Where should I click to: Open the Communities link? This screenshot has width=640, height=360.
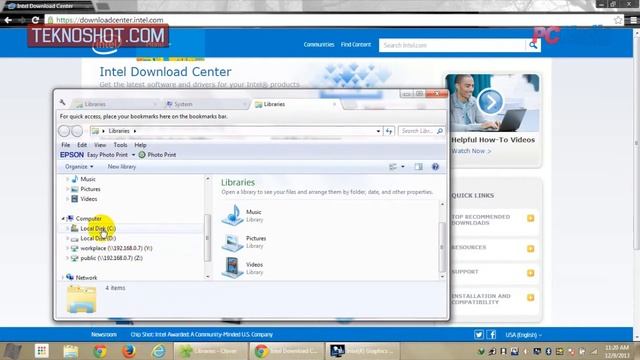(x=319, y=44)
